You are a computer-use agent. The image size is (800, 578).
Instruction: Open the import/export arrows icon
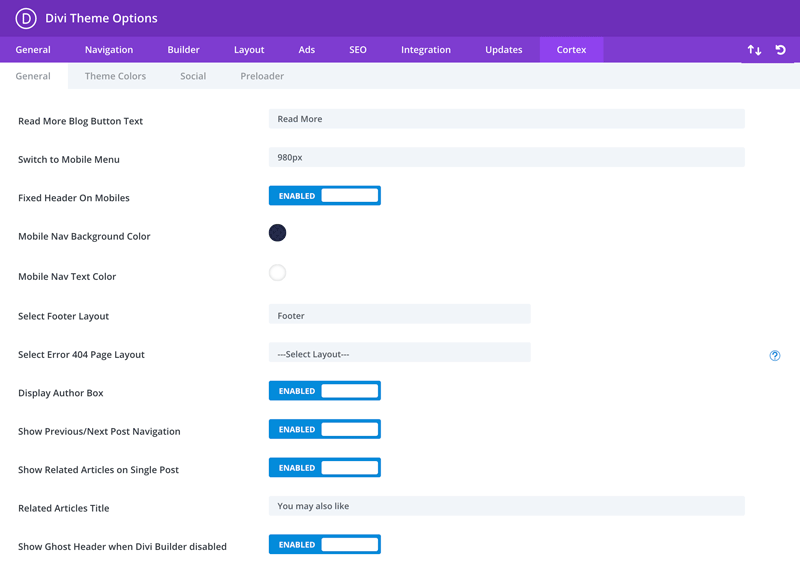tap(754, 50)
